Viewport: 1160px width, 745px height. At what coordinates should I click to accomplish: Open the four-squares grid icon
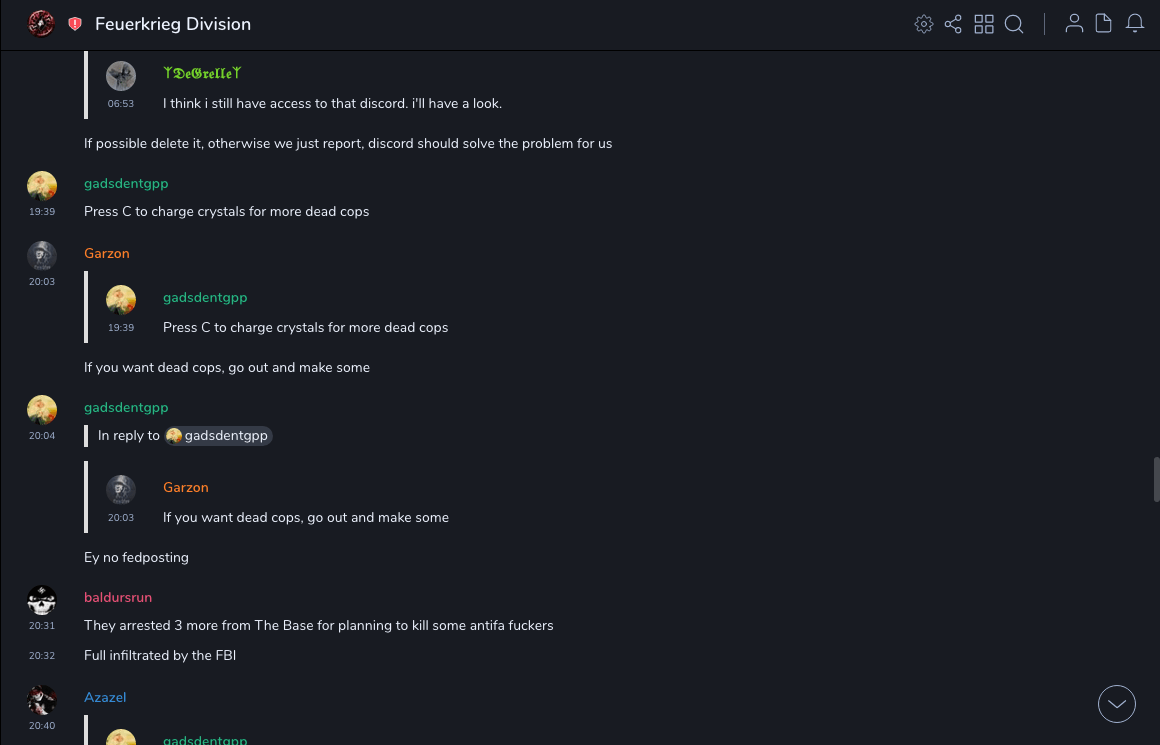pyautogui.click(x=984, y=24)
